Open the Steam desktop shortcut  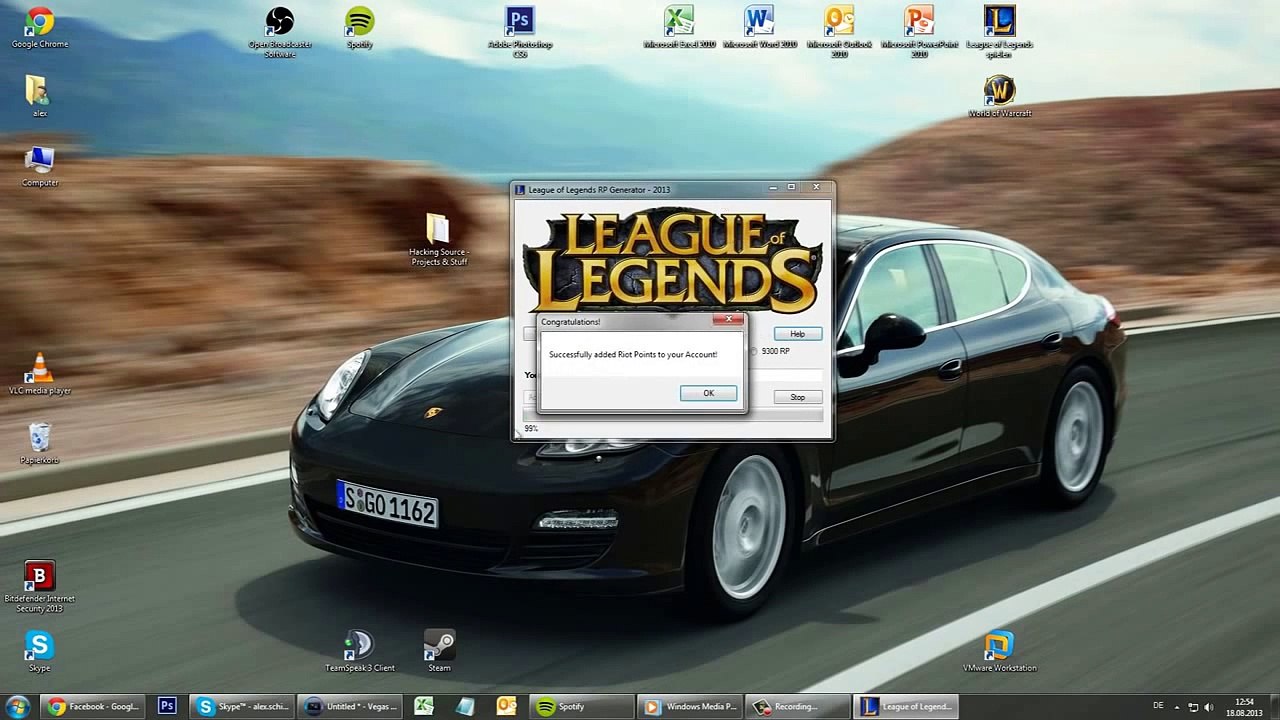pos(439,651)
